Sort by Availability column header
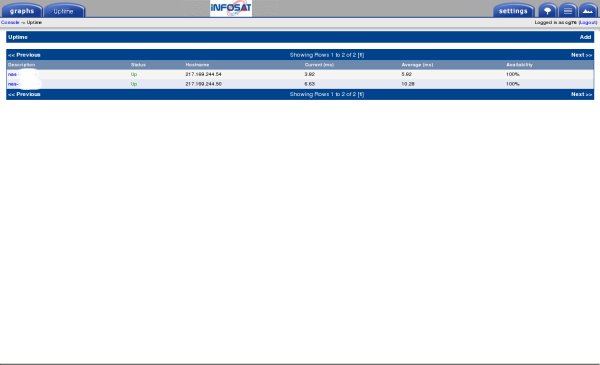 tap(519, 65)
